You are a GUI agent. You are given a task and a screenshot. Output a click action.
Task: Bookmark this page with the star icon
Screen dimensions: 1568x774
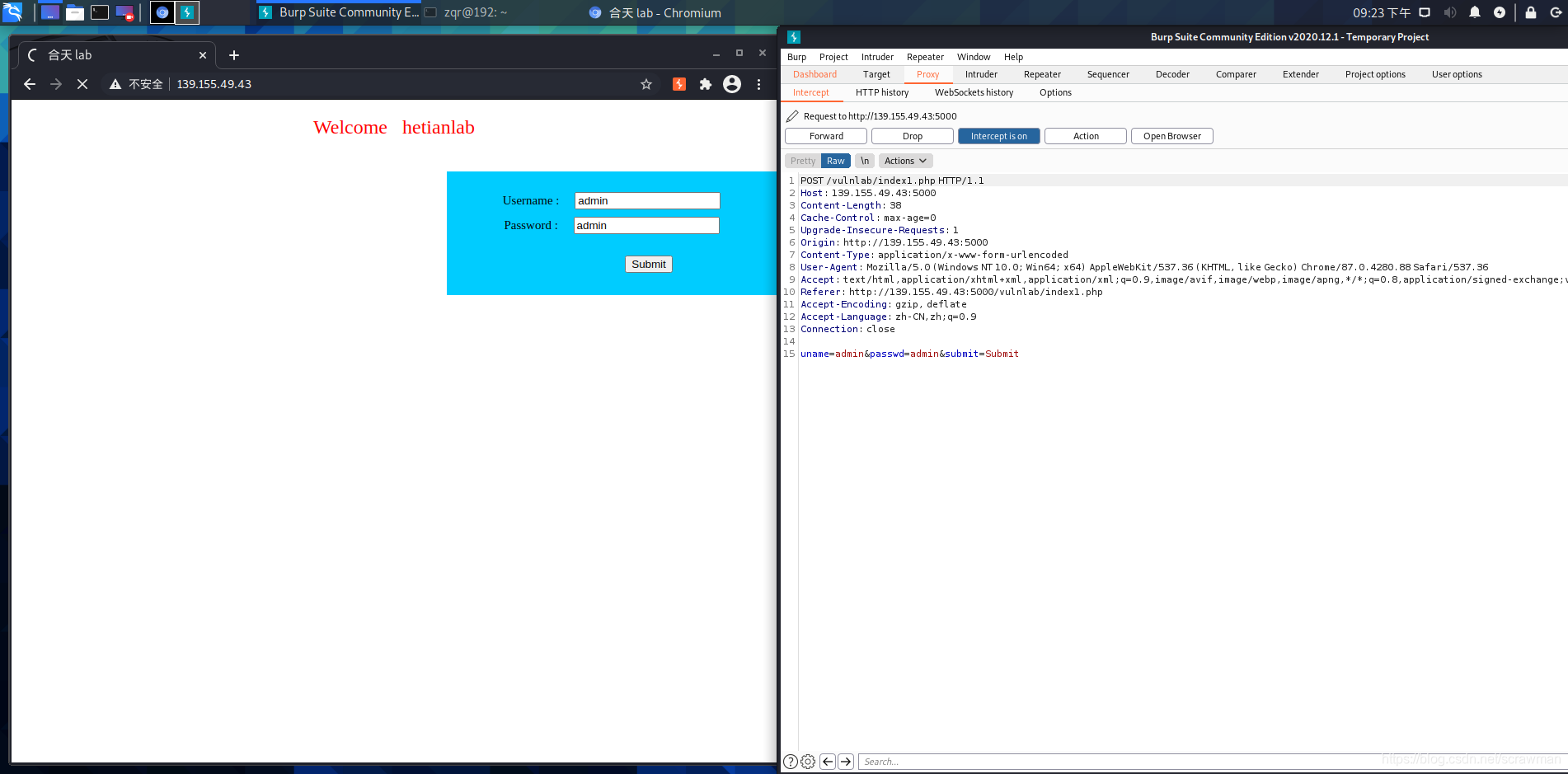(x=646, y=84)
